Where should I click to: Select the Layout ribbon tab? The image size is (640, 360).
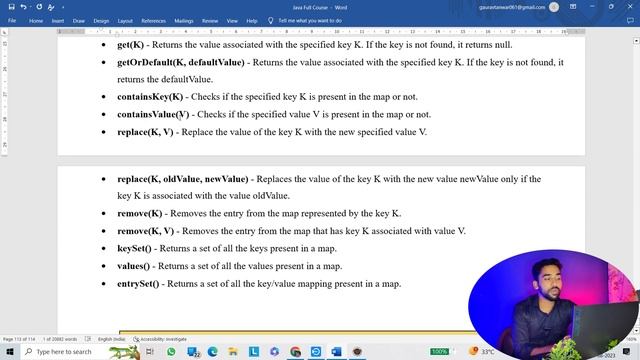125,21
